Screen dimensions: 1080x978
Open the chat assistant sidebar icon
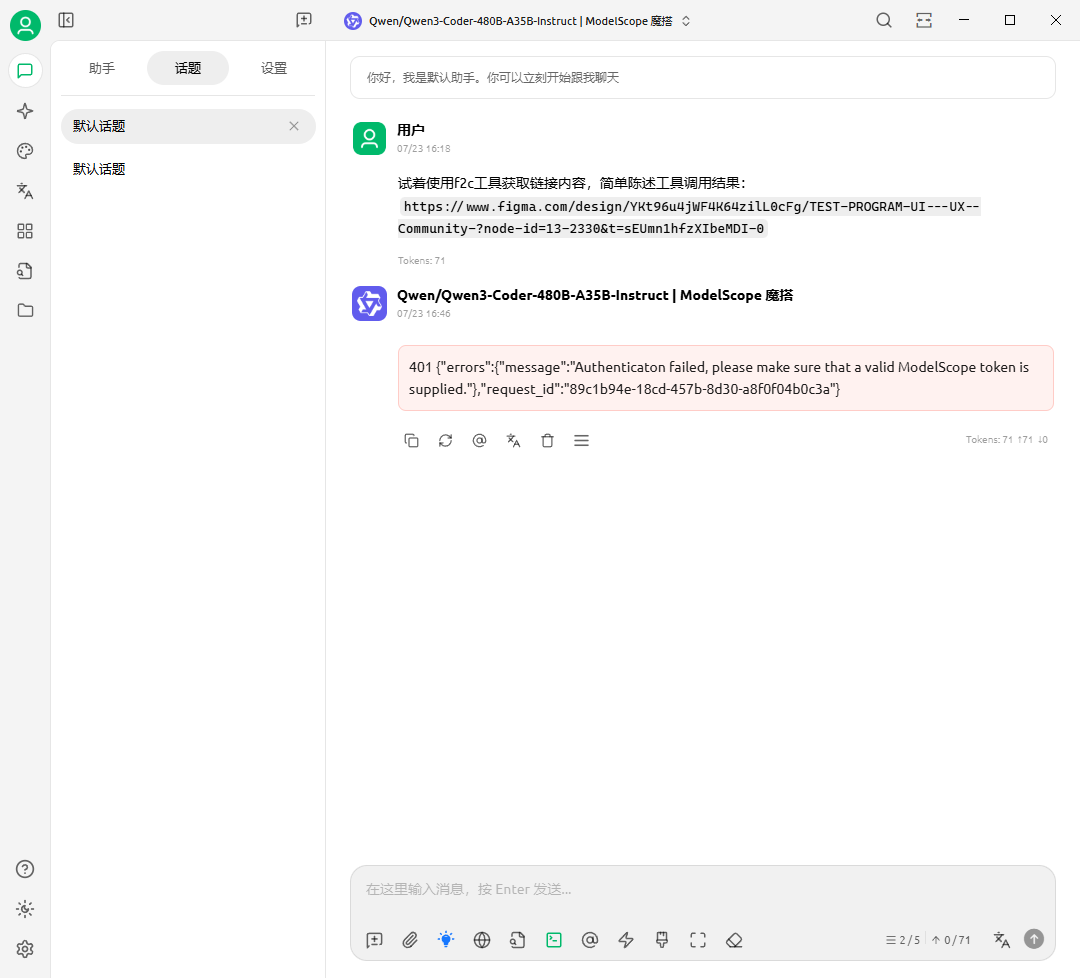25,71
